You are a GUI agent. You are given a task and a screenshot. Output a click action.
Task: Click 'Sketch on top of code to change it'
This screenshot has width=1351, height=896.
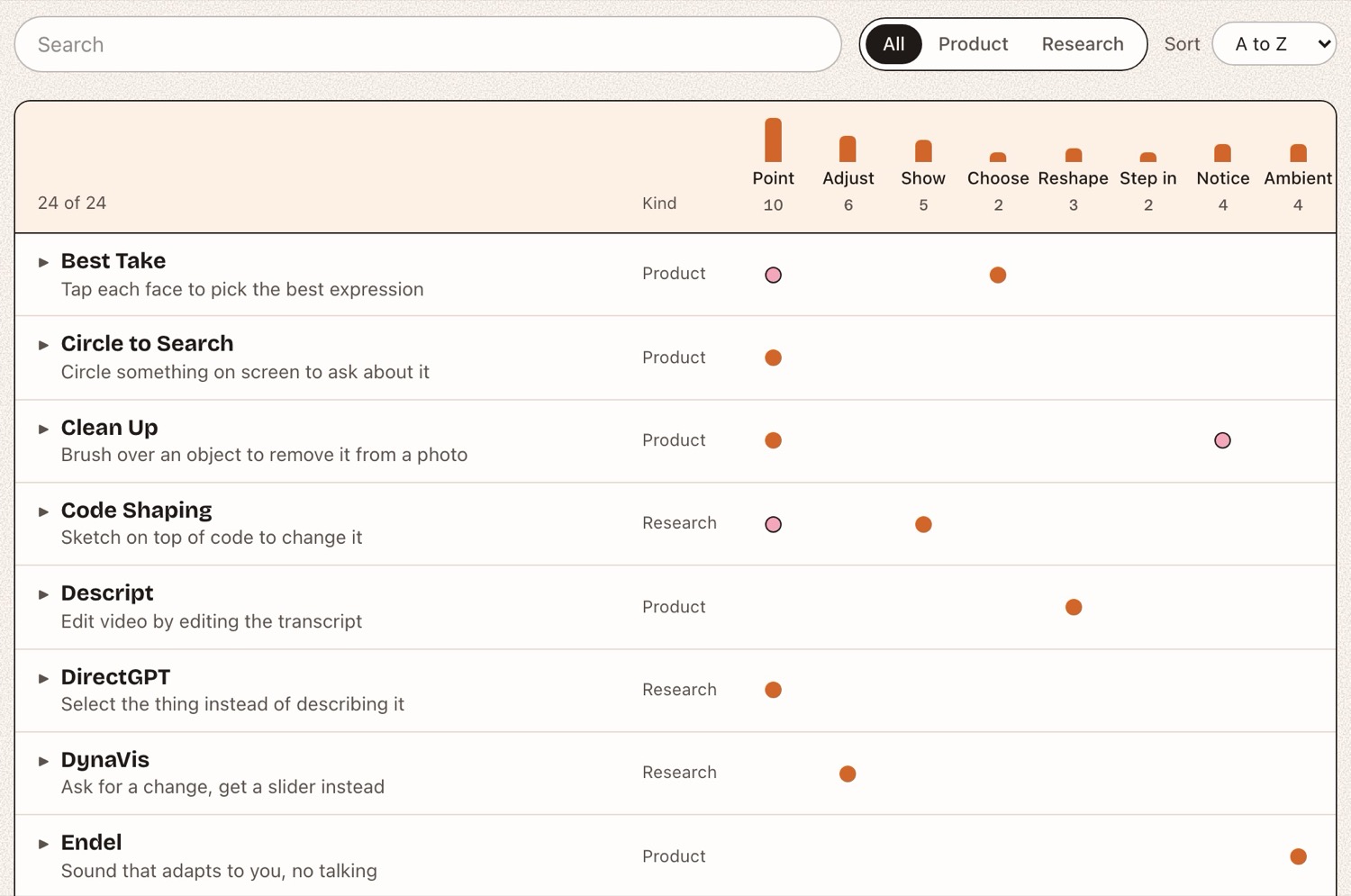coord(212,538)
